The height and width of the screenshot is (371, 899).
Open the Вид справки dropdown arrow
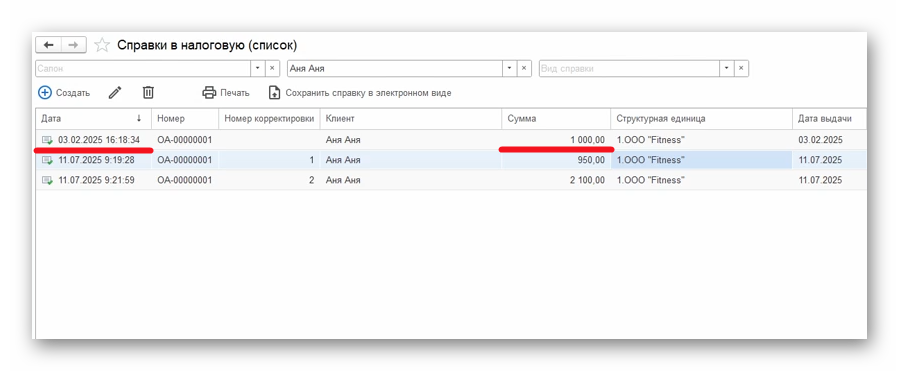click(727, 68)
